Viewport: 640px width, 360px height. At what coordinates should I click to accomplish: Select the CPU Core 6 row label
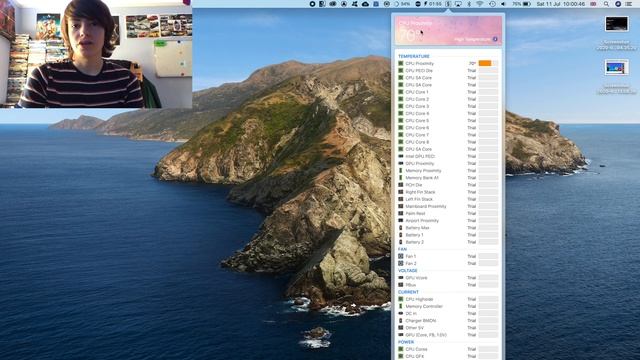(x=417, y=128)
